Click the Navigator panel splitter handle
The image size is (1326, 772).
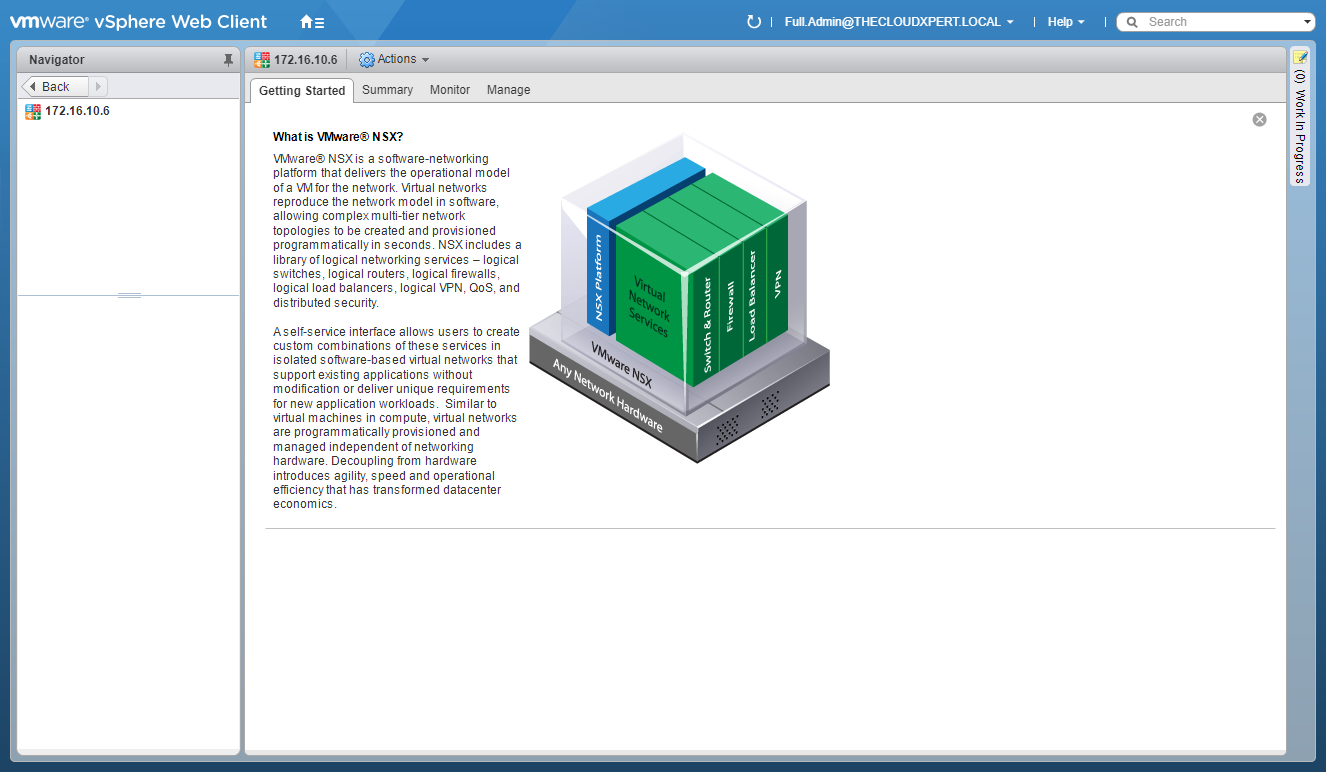pos(129,295)
